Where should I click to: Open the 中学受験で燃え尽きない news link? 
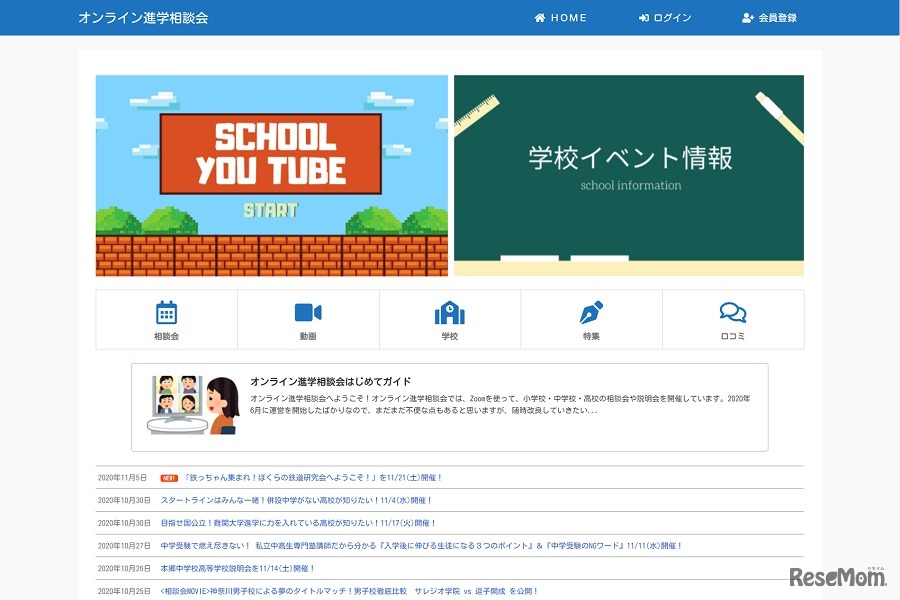[421, 546]
